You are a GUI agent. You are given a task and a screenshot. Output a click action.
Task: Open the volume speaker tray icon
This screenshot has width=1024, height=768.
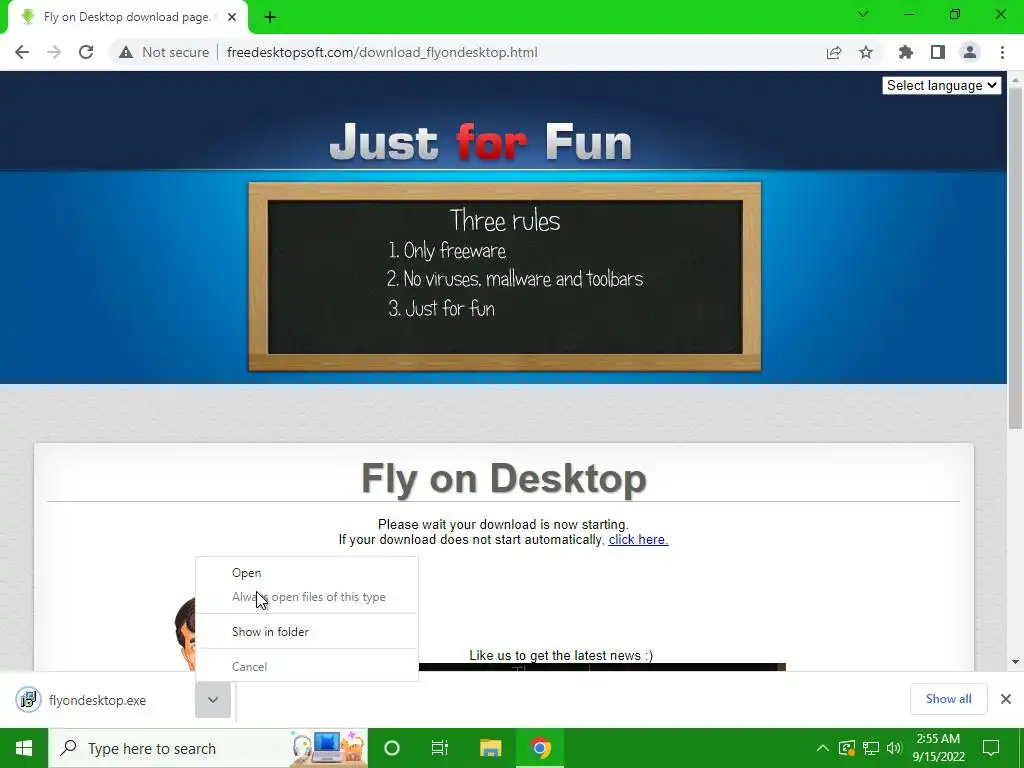click(894, 748)
